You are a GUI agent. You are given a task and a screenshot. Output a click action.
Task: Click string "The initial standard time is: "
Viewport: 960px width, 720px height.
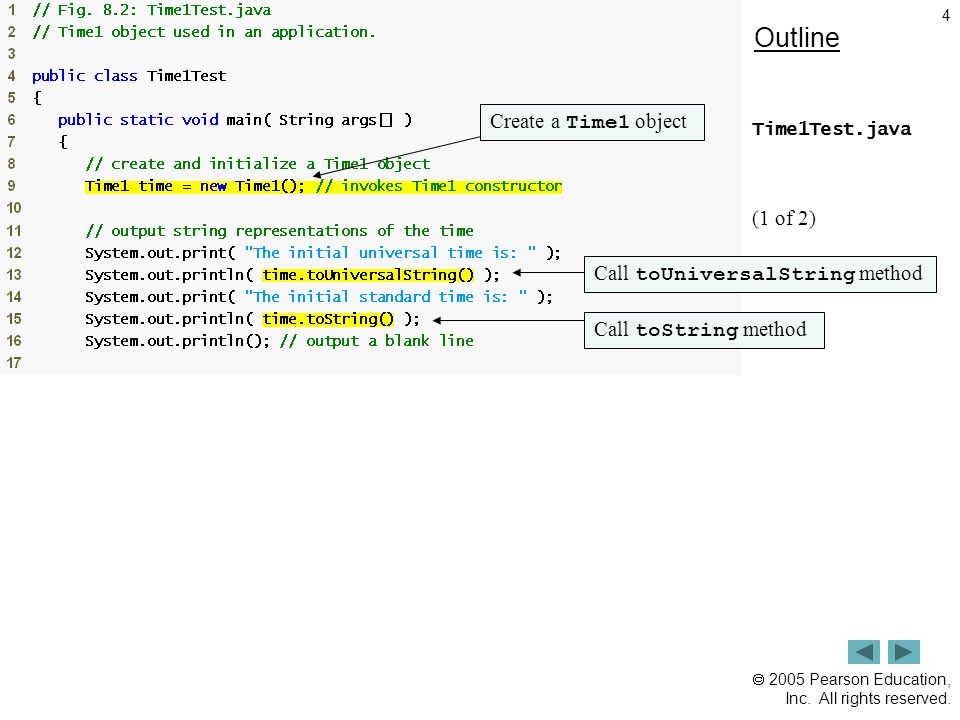pyautogui.click(x=386, y=297)
